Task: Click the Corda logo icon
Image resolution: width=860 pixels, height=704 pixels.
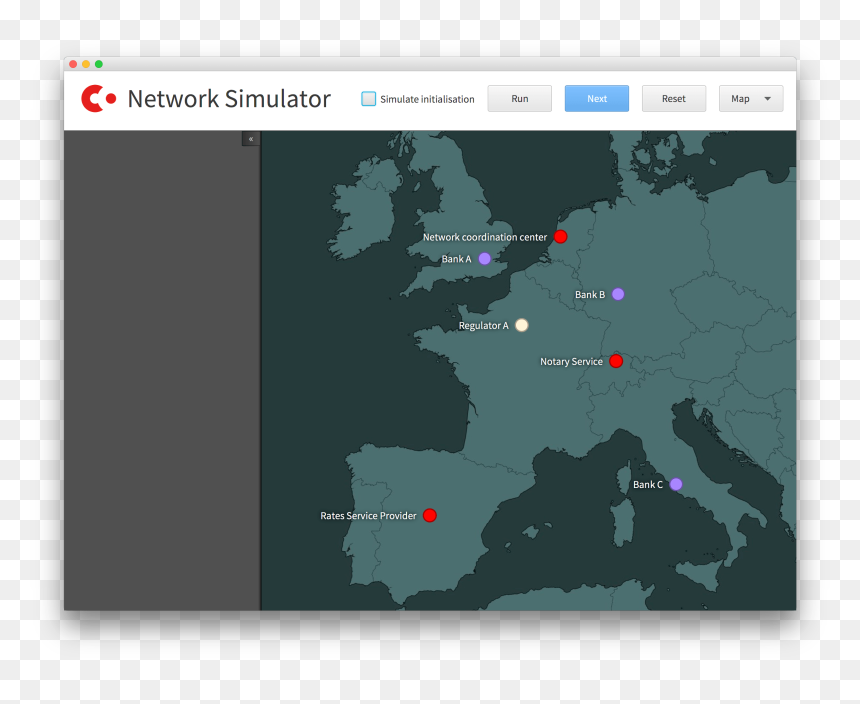Action: pos(99,99)
